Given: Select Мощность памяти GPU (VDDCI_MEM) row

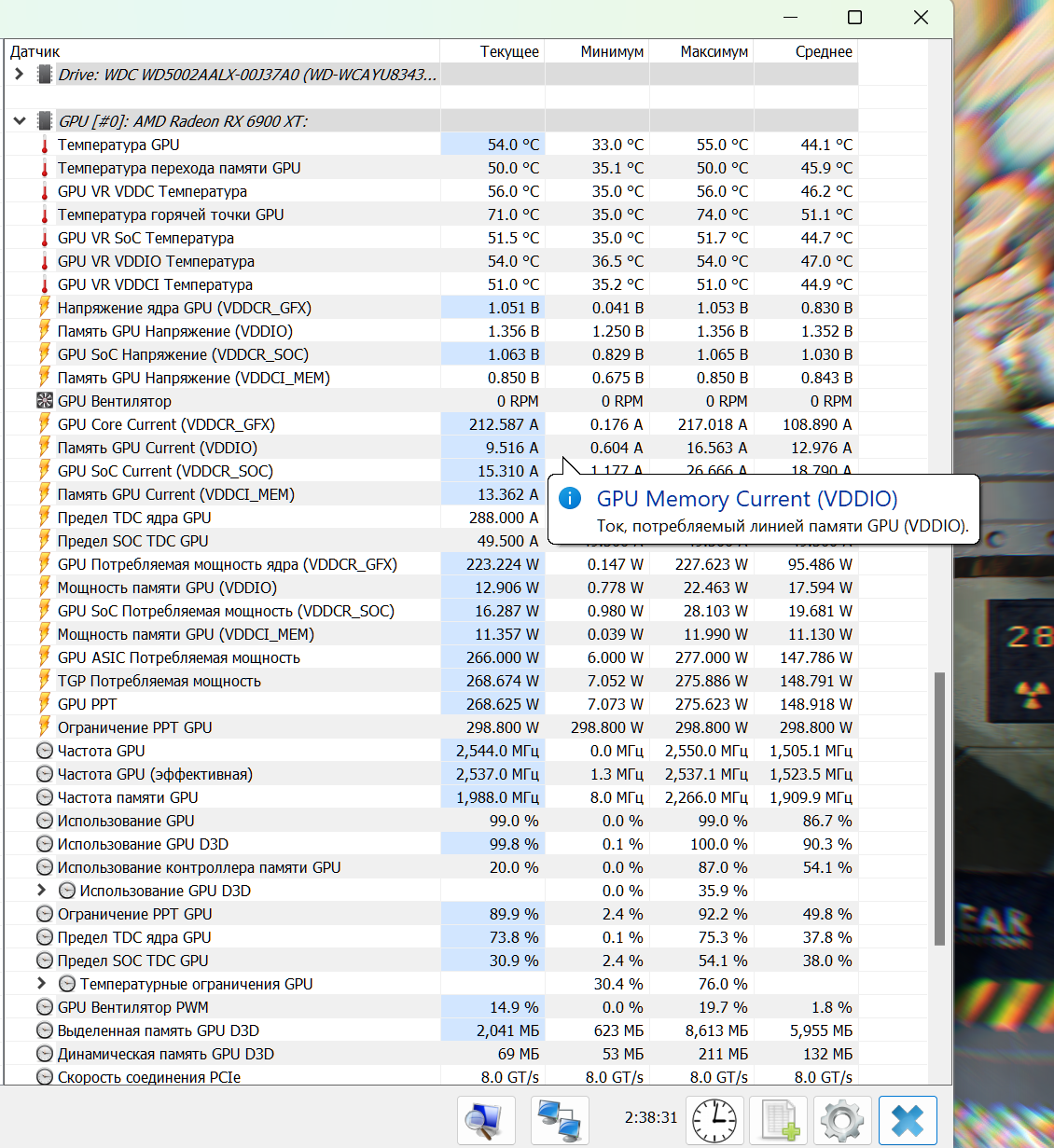Looking at the screenshot, I should tap(431, 634).
